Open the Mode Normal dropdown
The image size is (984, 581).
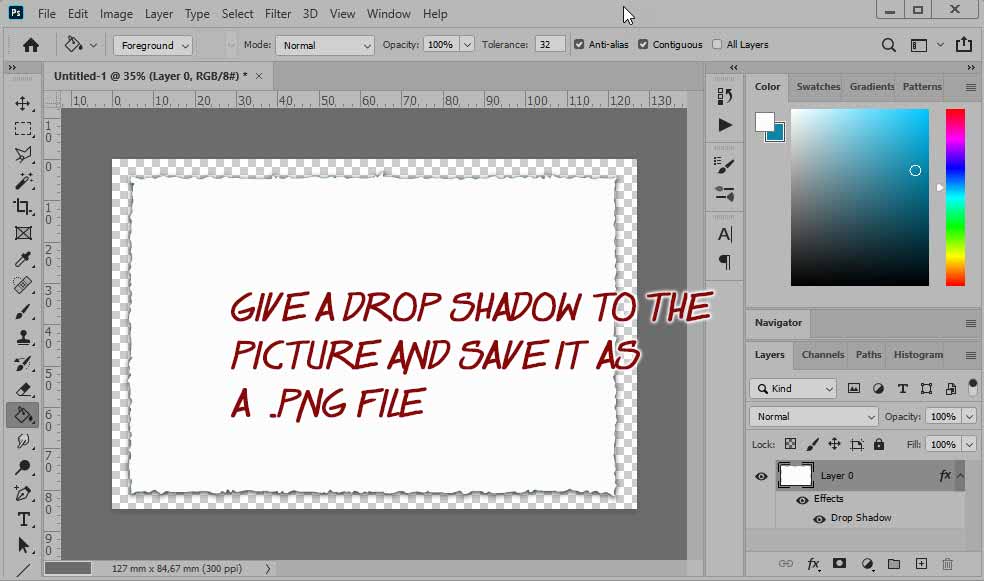(x=325, y=45)
